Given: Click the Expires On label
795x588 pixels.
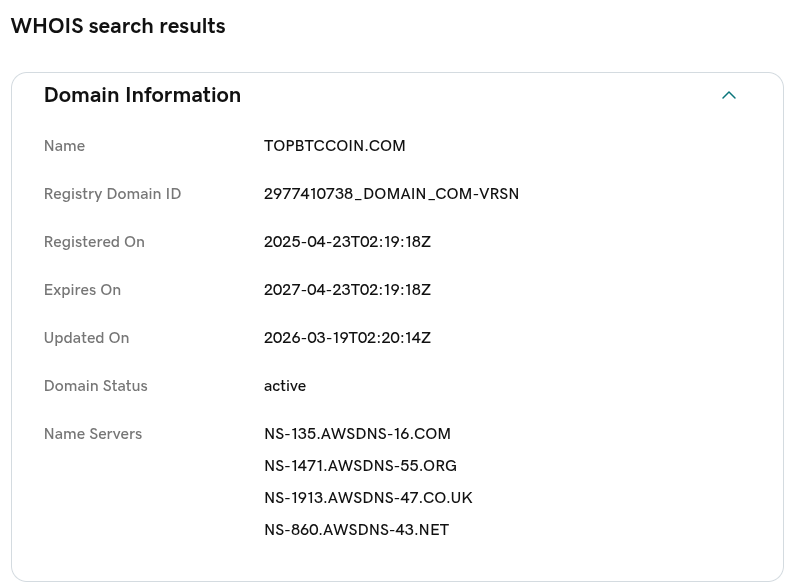Looking at the screenshot, I should [x=82, y=290].
